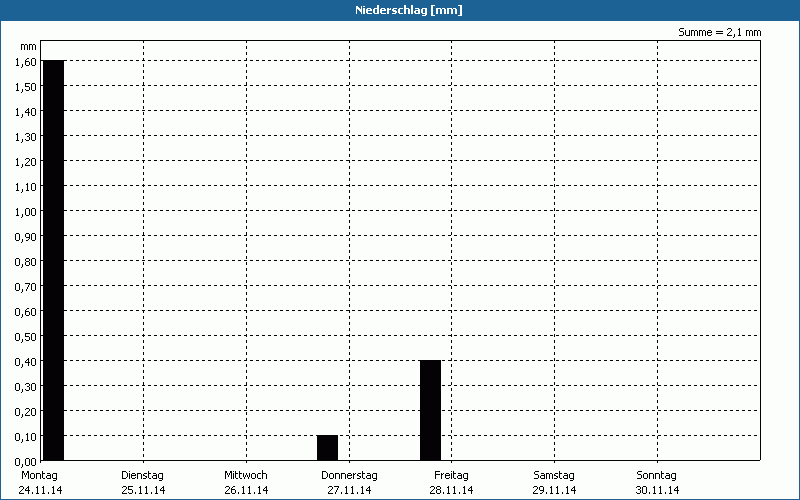Screen dimensions: 800x500
Task: Click the 1,30 y-axis value
Action: [26, 137]
